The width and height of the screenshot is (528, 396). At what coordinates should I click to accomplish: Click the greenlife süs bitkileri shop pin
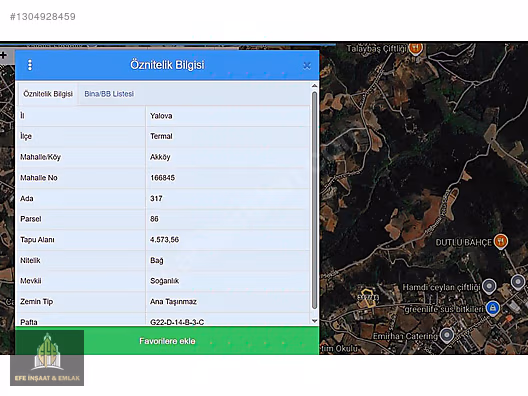click(x=493, y=308)
